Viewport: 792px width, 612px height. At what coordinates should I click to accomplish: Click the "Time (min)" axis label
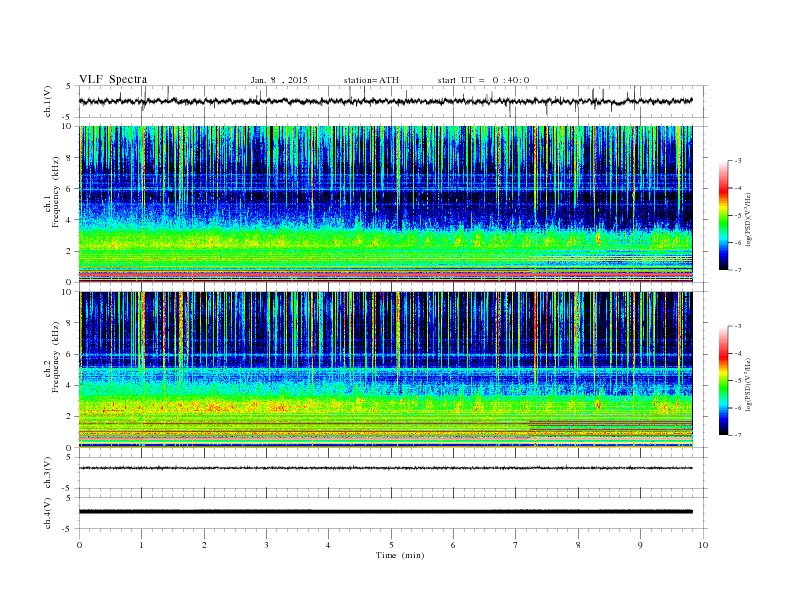(x=400, y=555)
